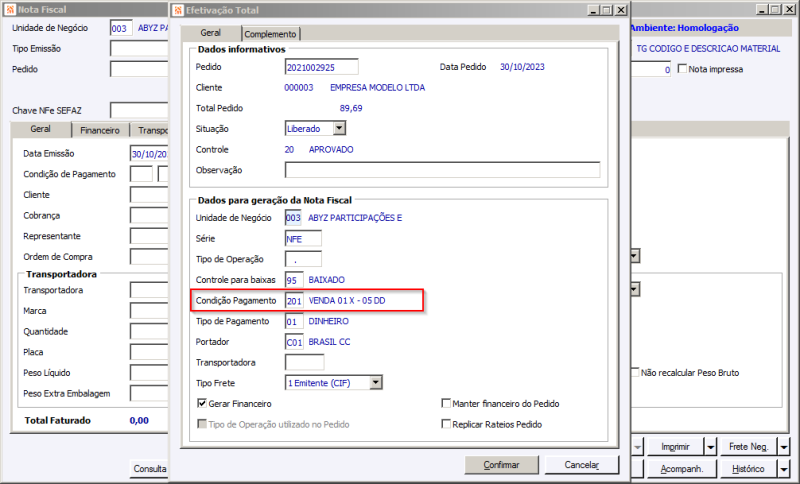800x484 pixels.
Task: Click the Chave NFe SEFAZ field
Action: pyautogui.click(x=139, y=110)
